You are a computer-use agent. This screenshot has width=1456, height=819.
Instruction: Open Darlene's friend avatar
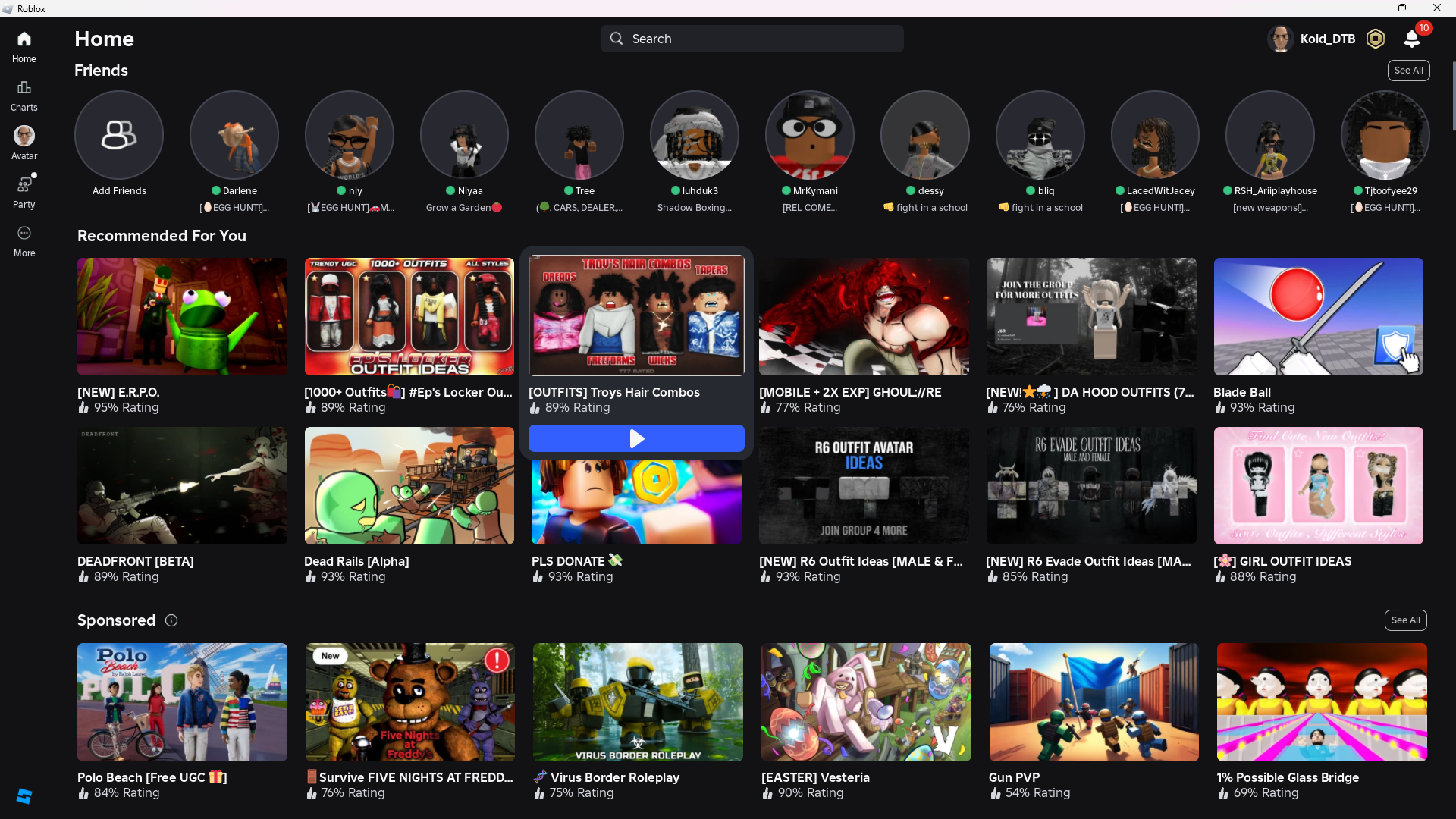point(234,135)
